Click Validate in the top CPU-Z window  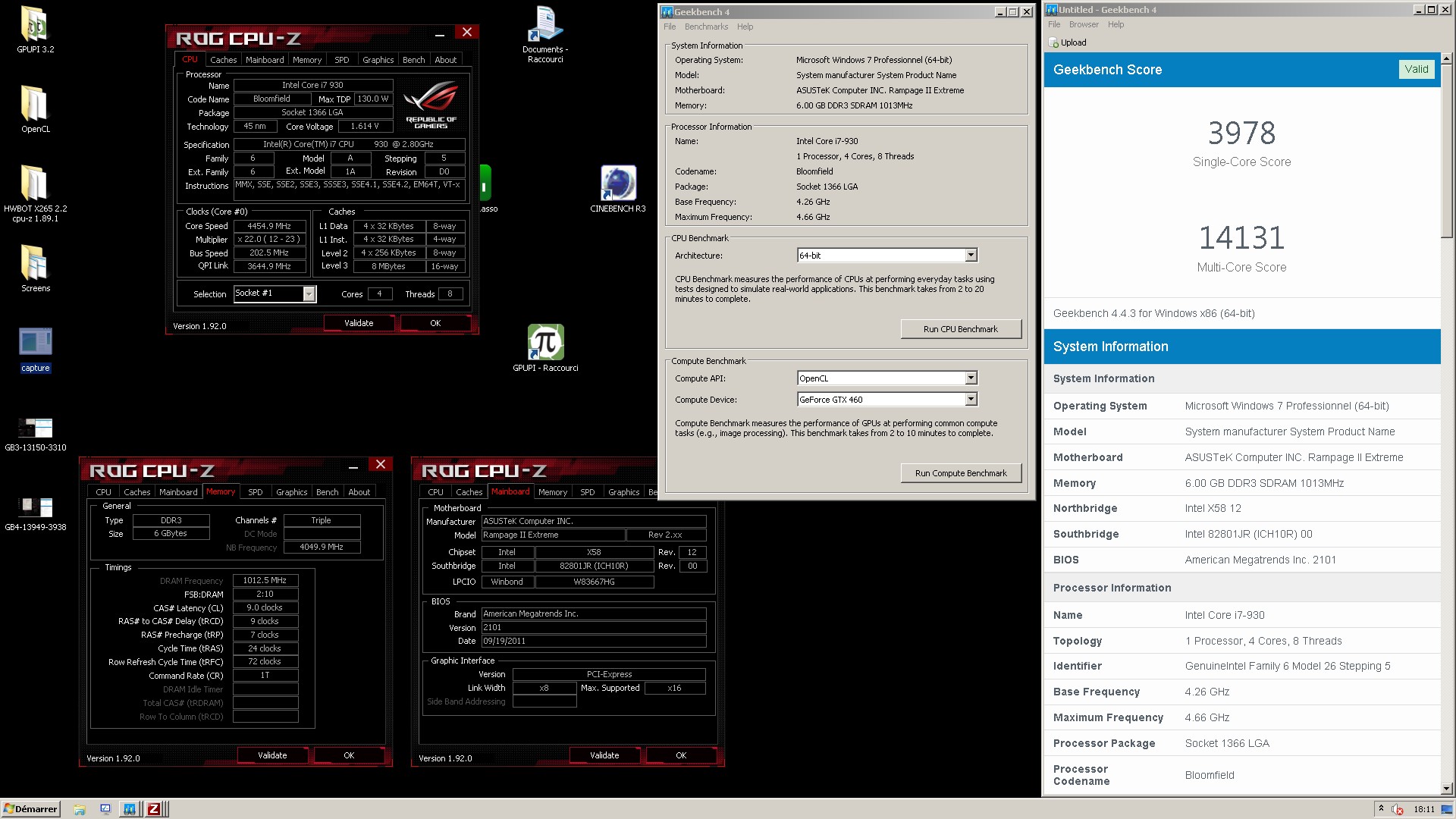(359, 323)
